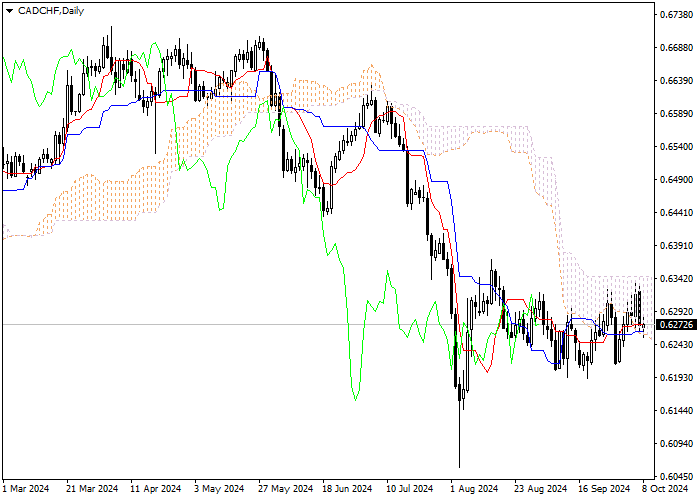The image size is (700, 500).
Task: Click the 18 Jun 2024 date label
Action: pos(347,489)
